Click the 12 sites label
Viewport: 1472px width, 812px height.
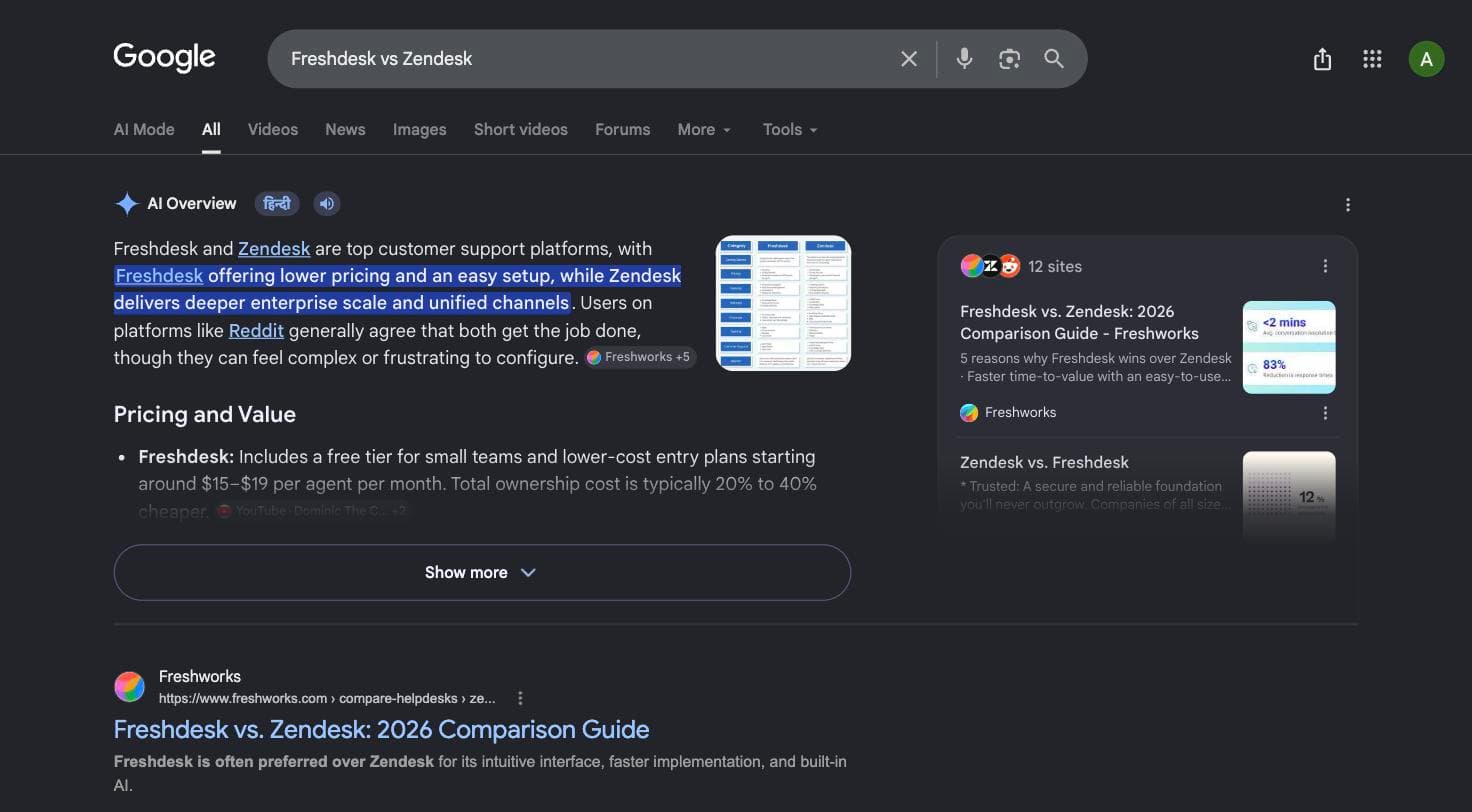(1055, 266)
